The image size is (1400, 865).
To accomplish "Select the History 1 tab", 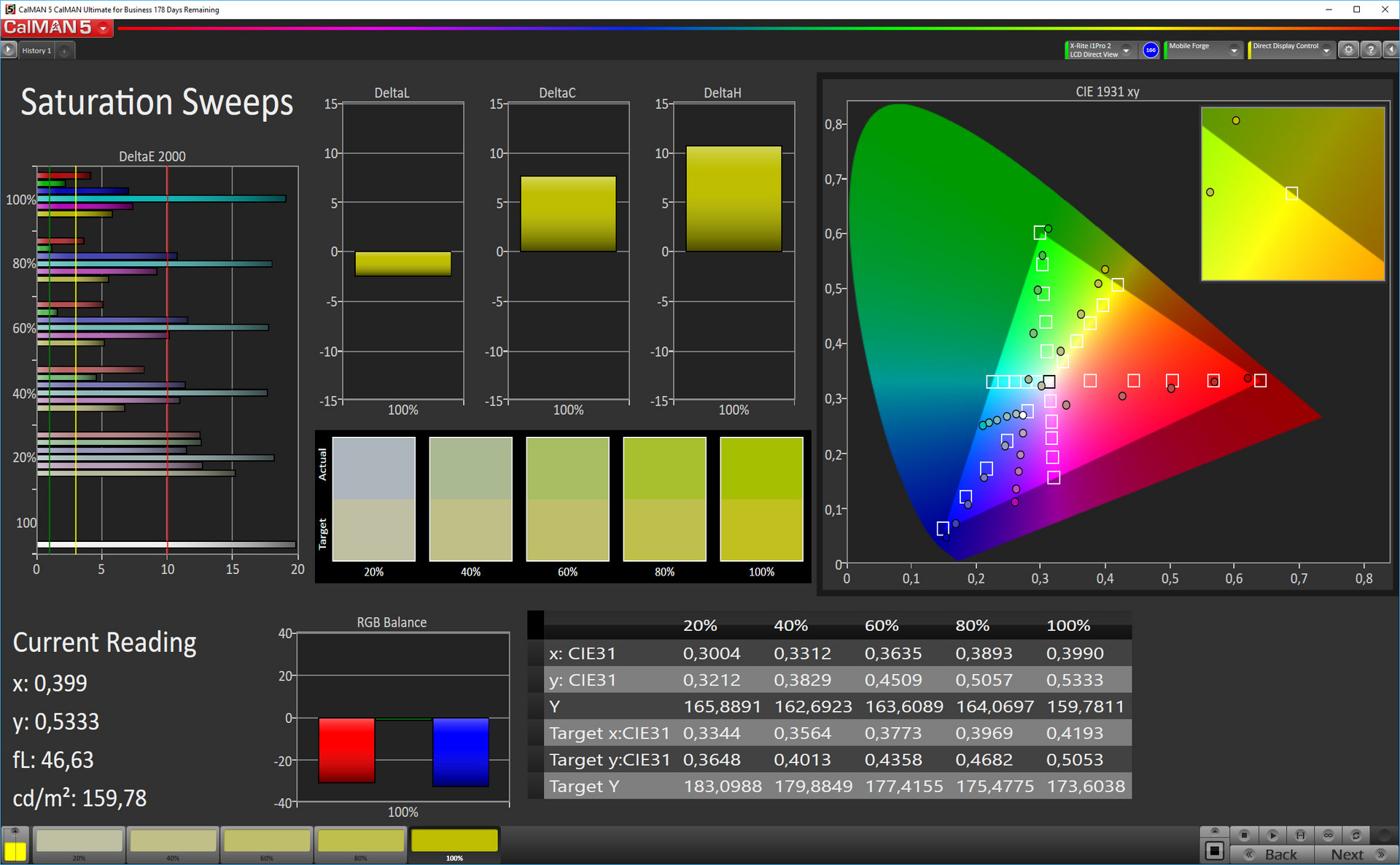I will (36, 50).
